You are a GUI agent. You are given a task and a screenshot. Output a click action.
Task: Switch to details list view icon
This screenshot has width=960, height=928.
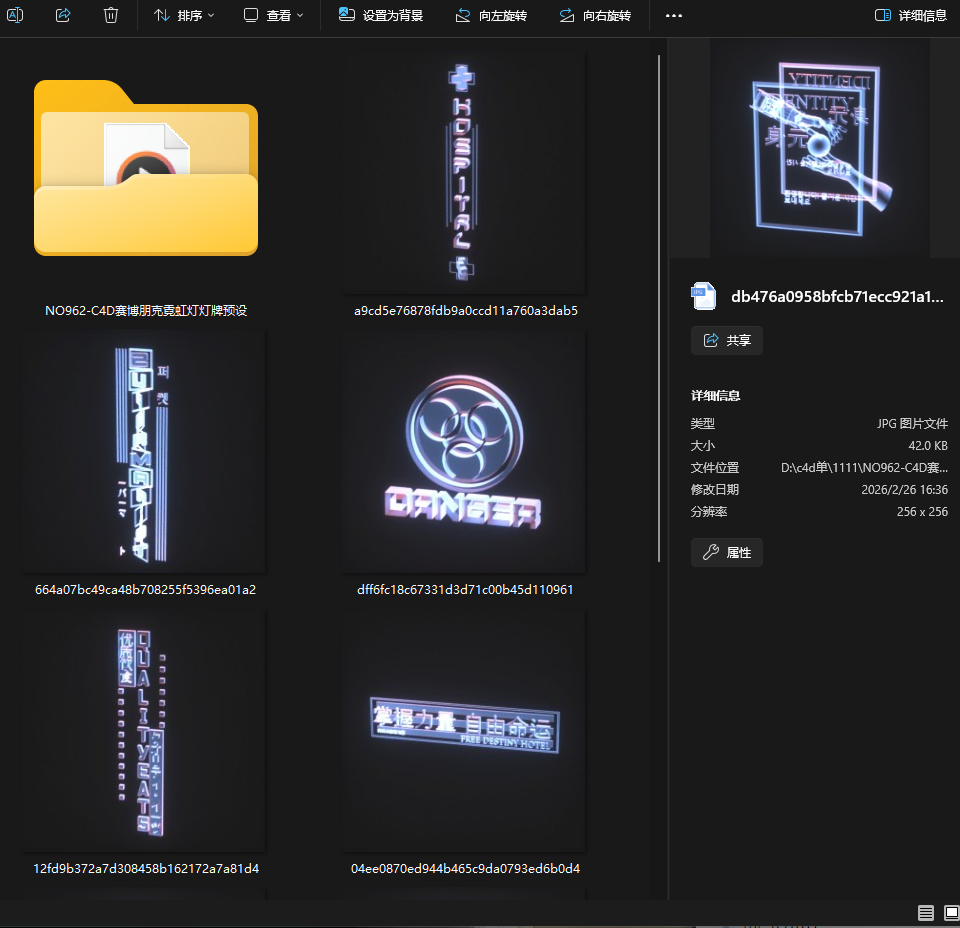[926, 913]
